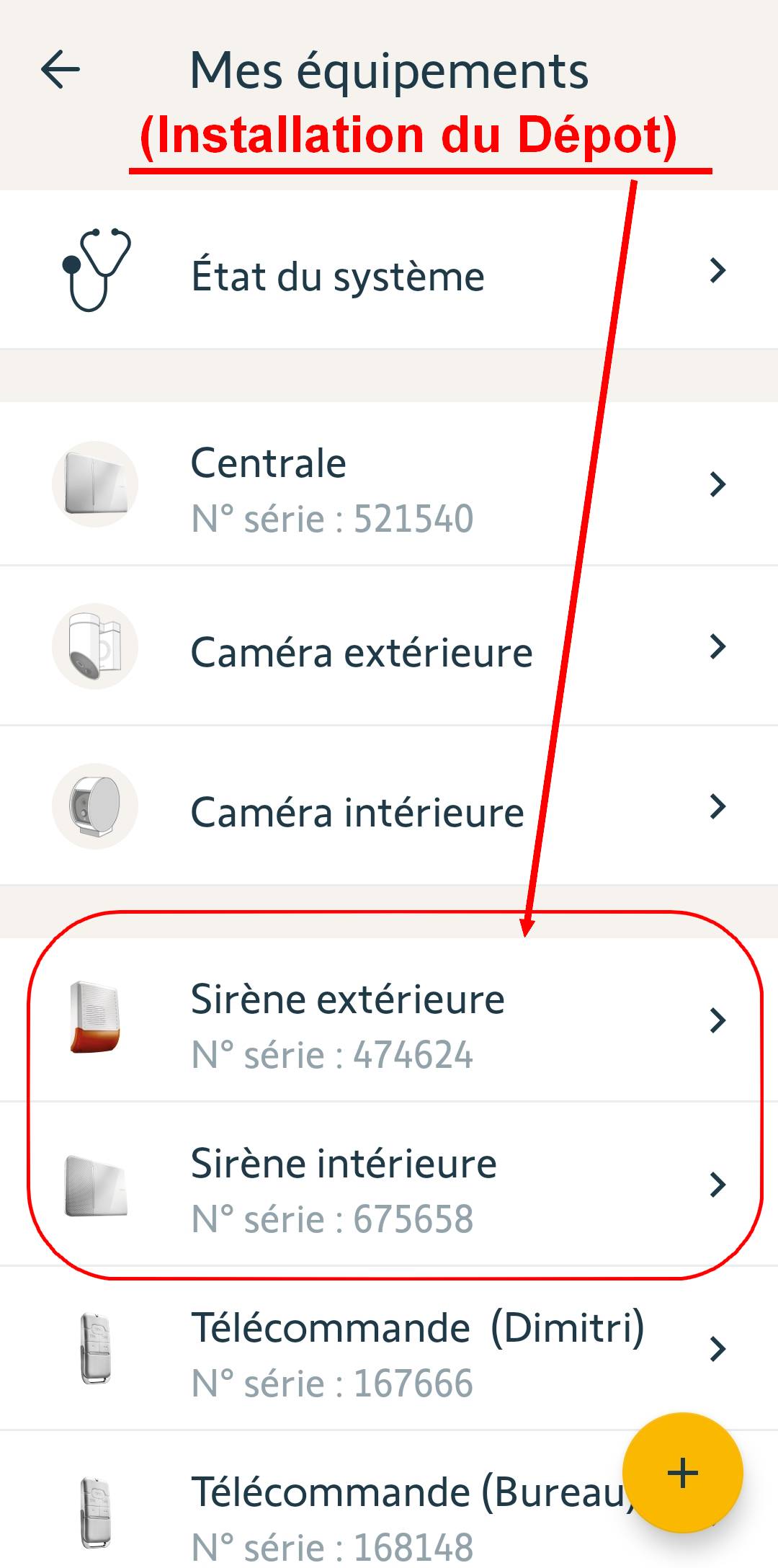Open the Sirène intérieure list item

pyautogui.click(x=344, y=1164)
